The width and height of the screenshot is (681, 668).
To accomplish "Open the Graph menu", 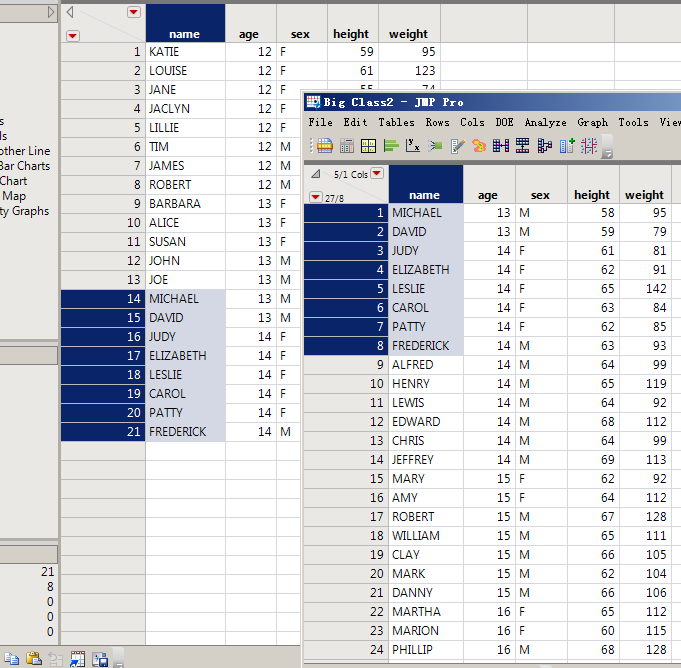I will tap(592, 122).
